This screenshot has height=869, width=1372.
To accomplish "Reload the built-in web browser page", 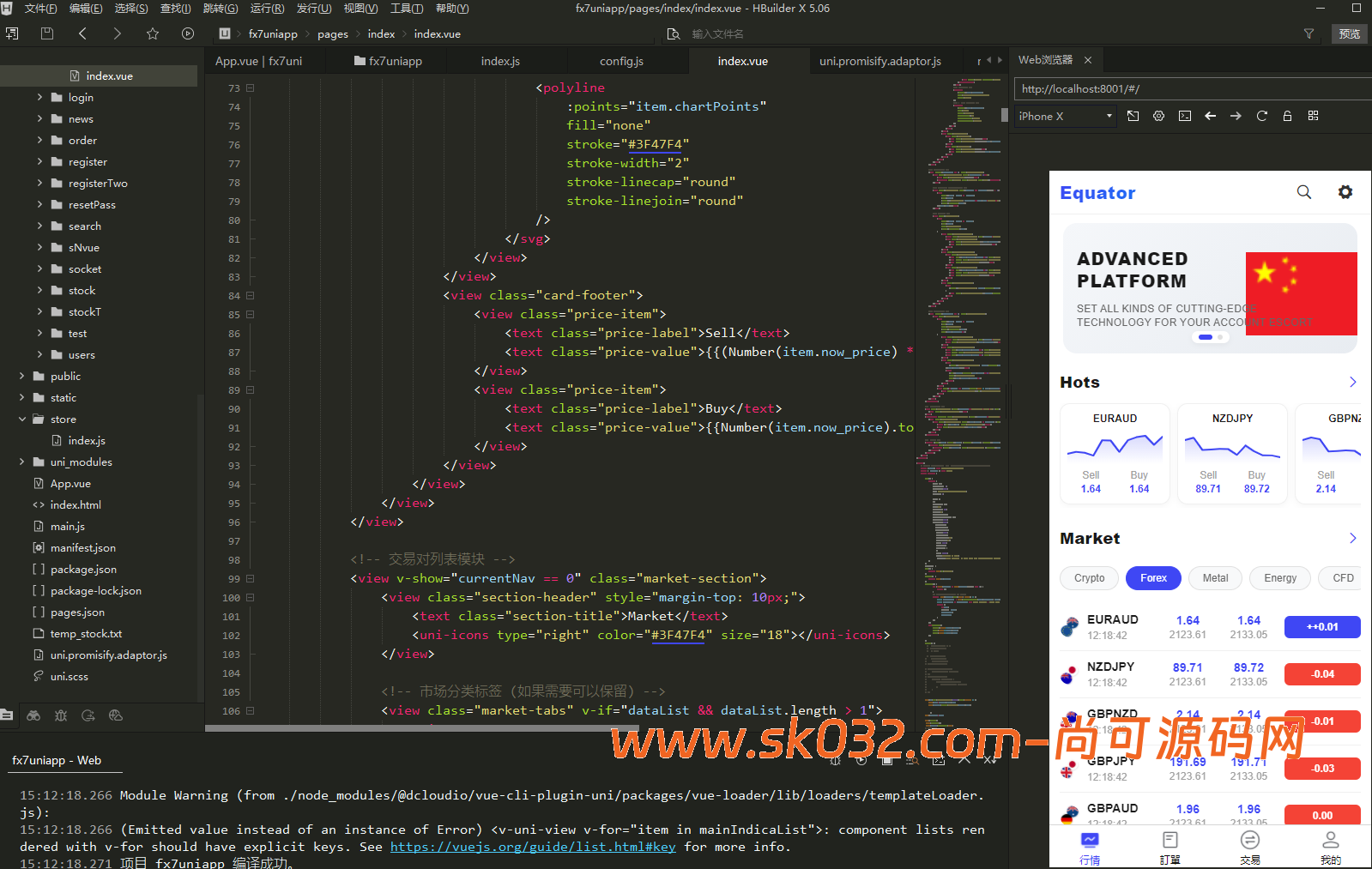I will pos(1261,116).
